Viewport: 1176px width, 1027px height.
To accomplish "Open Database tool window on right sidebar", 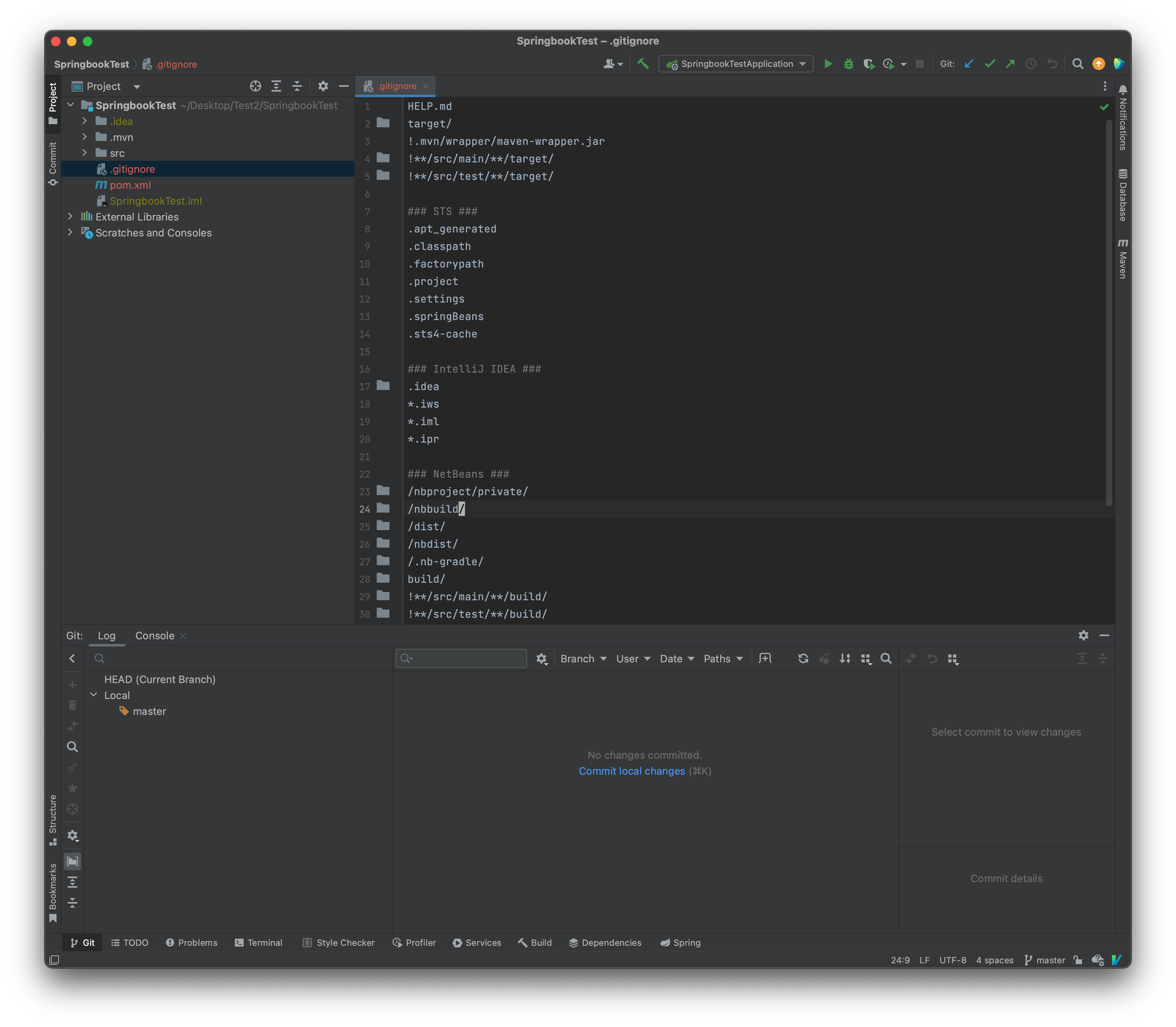I will coord(1123,195).
